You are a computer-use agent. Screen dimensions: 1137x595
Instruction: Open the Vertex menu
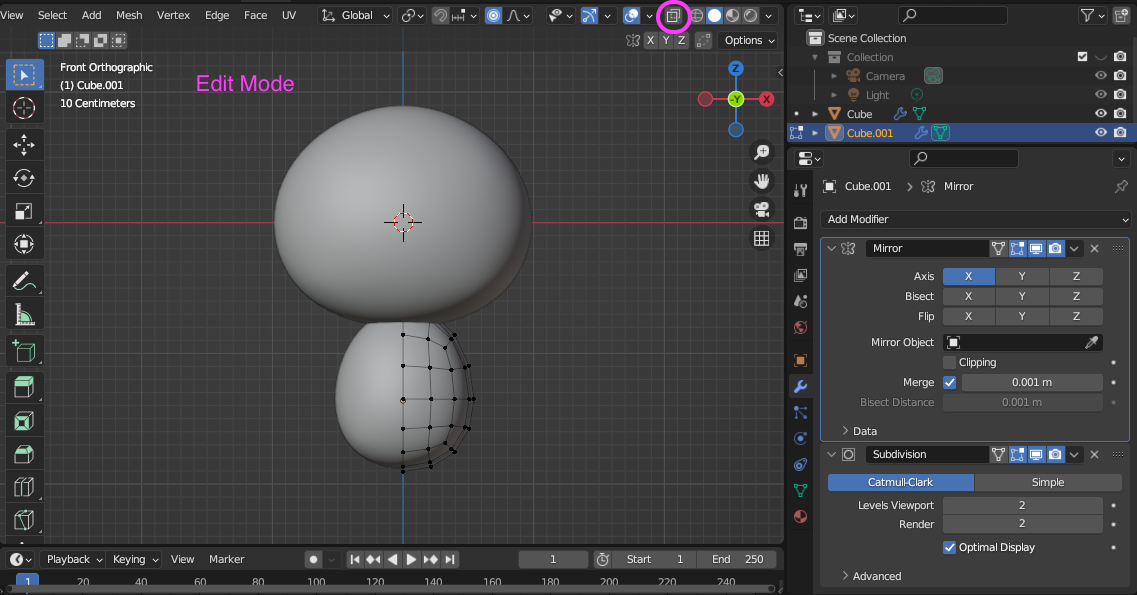[173, 15]
